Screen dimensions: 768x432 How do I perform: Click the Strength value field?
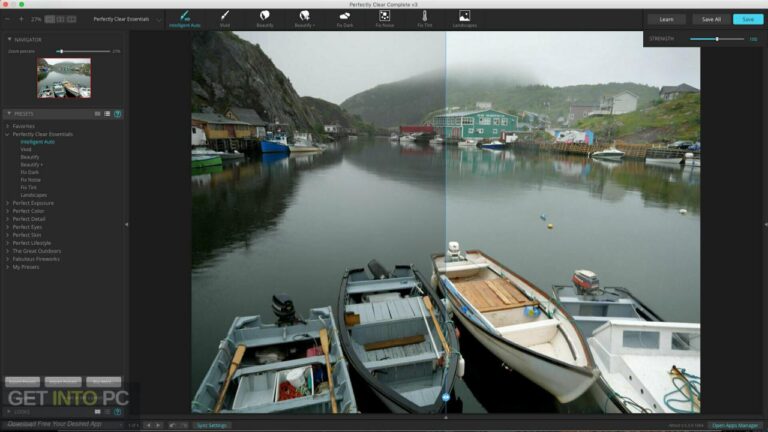(753, 39)
